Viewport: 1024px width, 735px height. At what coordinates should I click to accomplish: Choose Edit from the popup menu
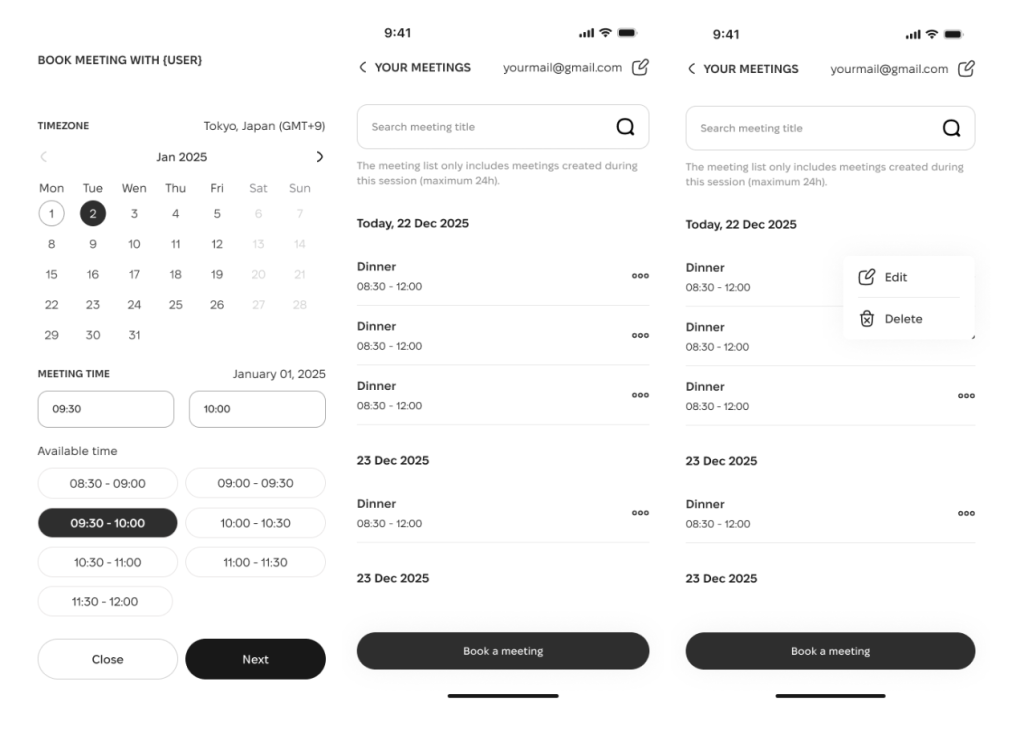coord(895,277)
